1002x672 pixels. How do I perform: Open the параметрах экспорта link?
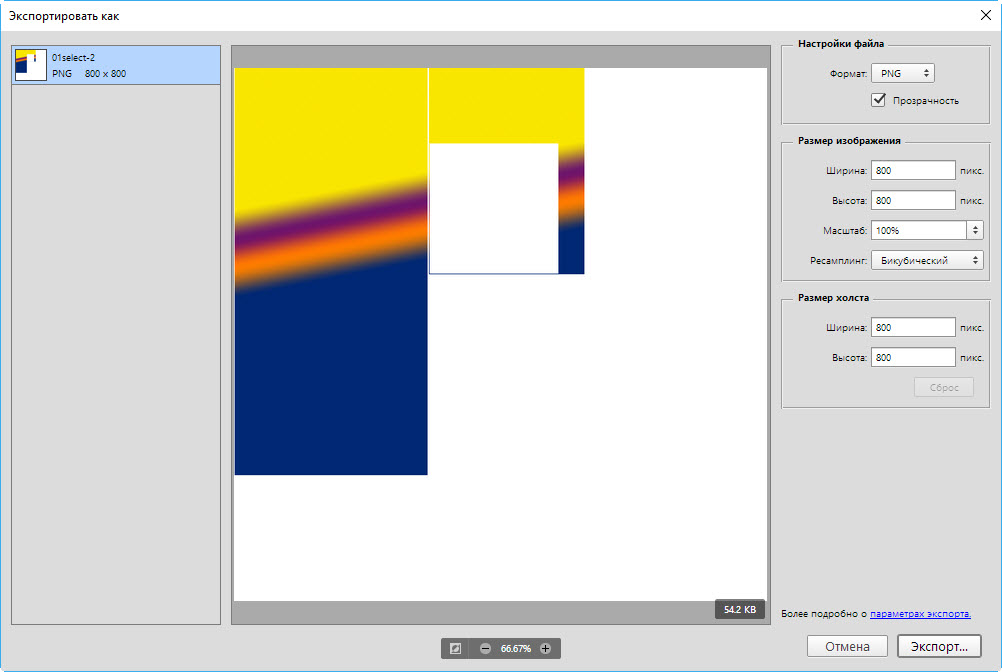click(x=920, y=613)
